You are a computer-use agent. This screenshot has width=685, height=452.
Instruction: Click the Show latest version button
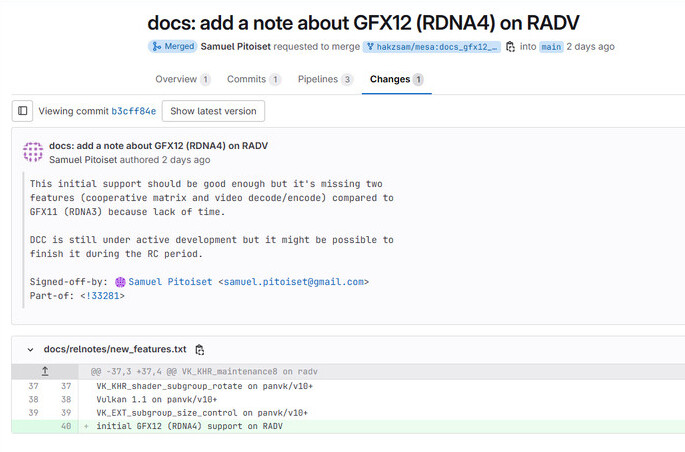[213, 111]
